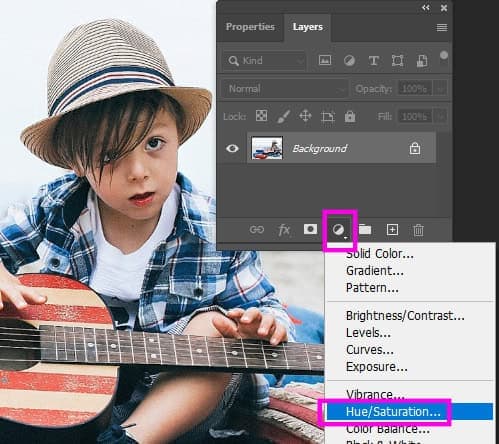Open the Normal blend mode dropdown
Screen dimensions: 499x444
(285, 89)
